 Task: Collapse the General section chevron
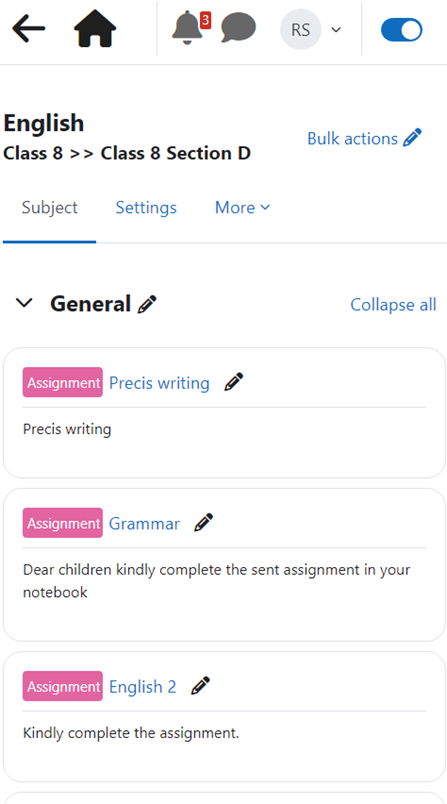24,303
